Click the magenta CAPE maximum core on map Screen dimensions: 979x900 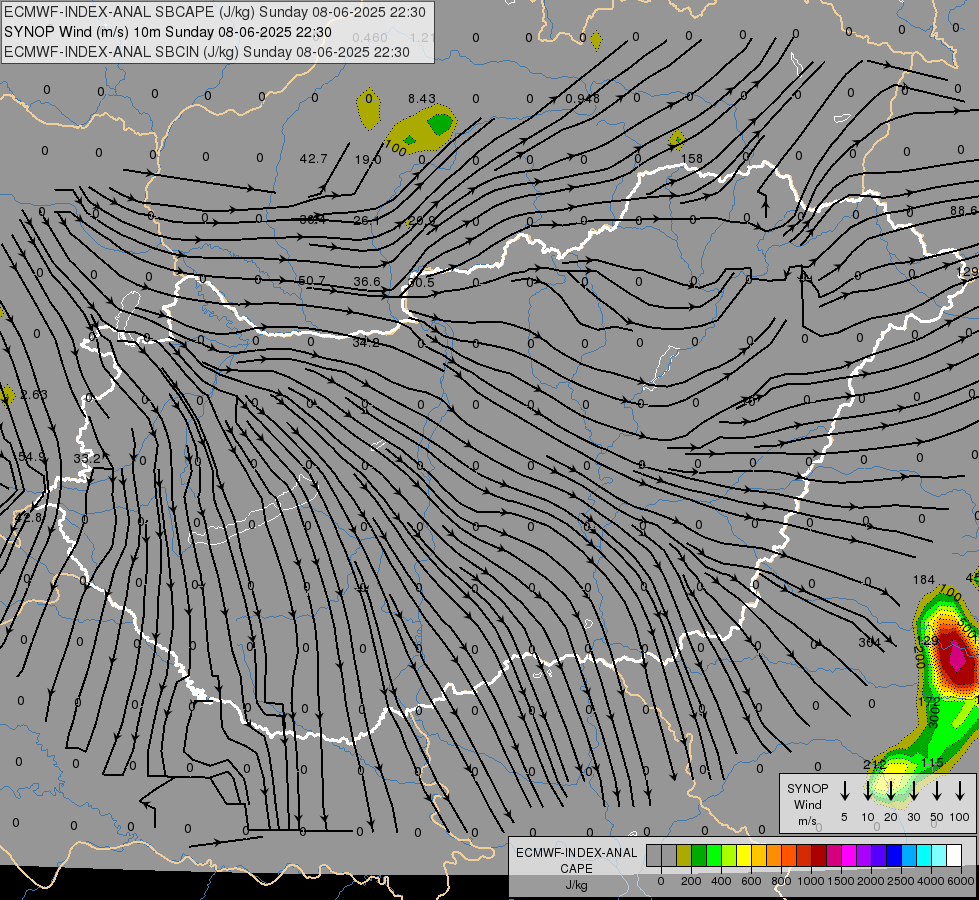[957, 655]
